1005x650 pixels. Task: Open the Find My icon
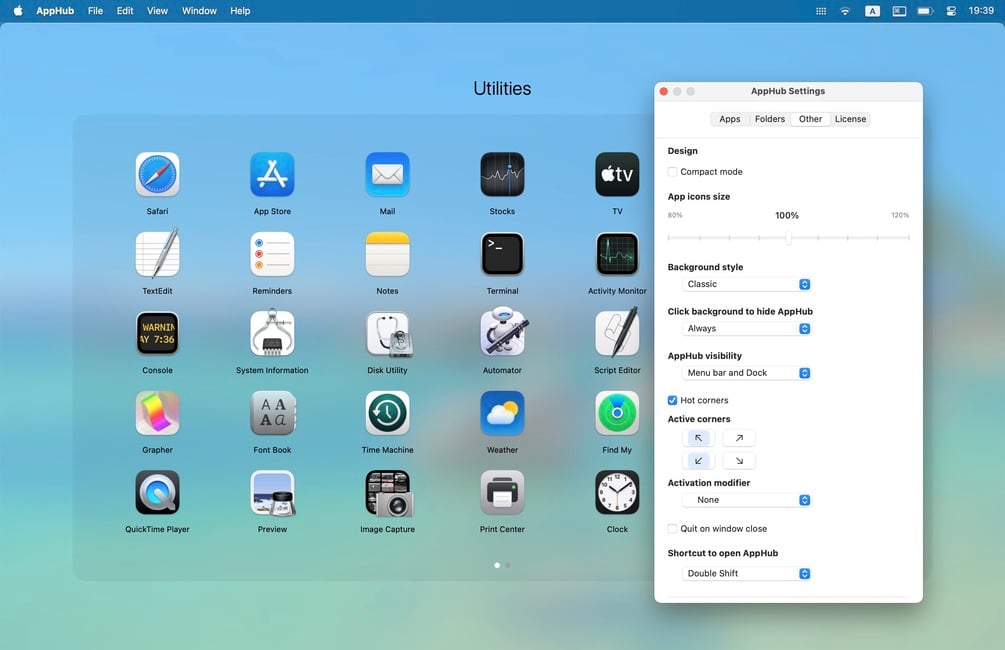[617, 413]
